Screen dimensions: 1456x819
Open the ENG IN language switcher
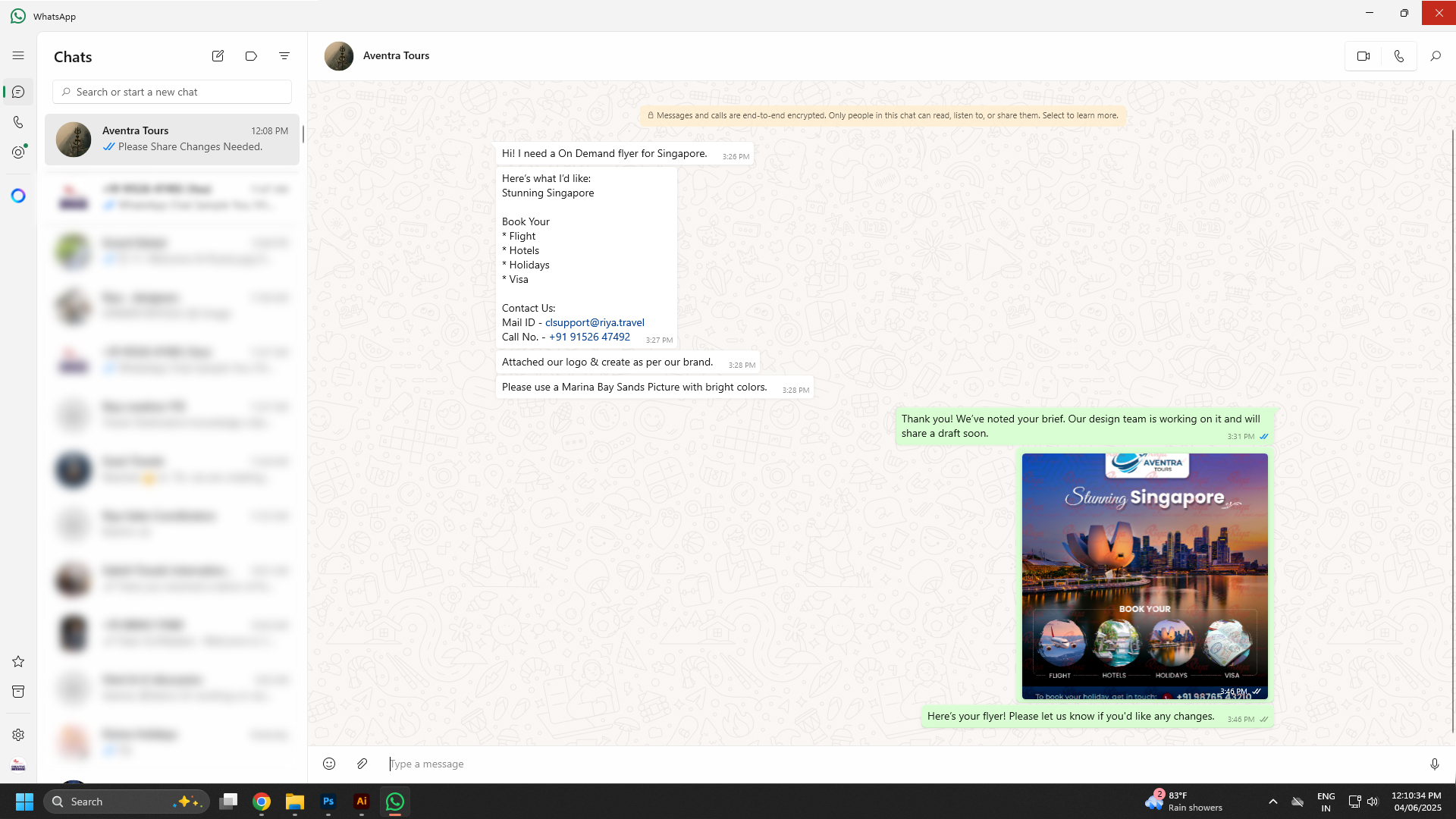[x=1326, y=802]
